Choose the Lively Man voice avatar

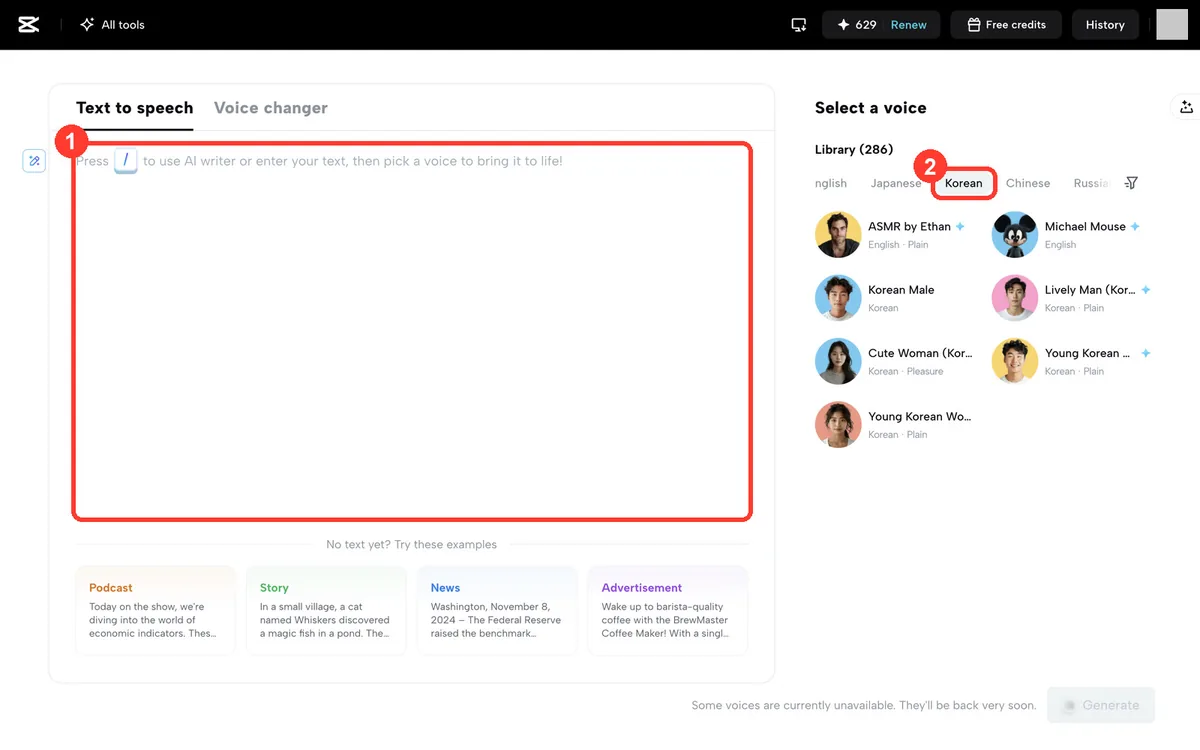pos(1015,298)
